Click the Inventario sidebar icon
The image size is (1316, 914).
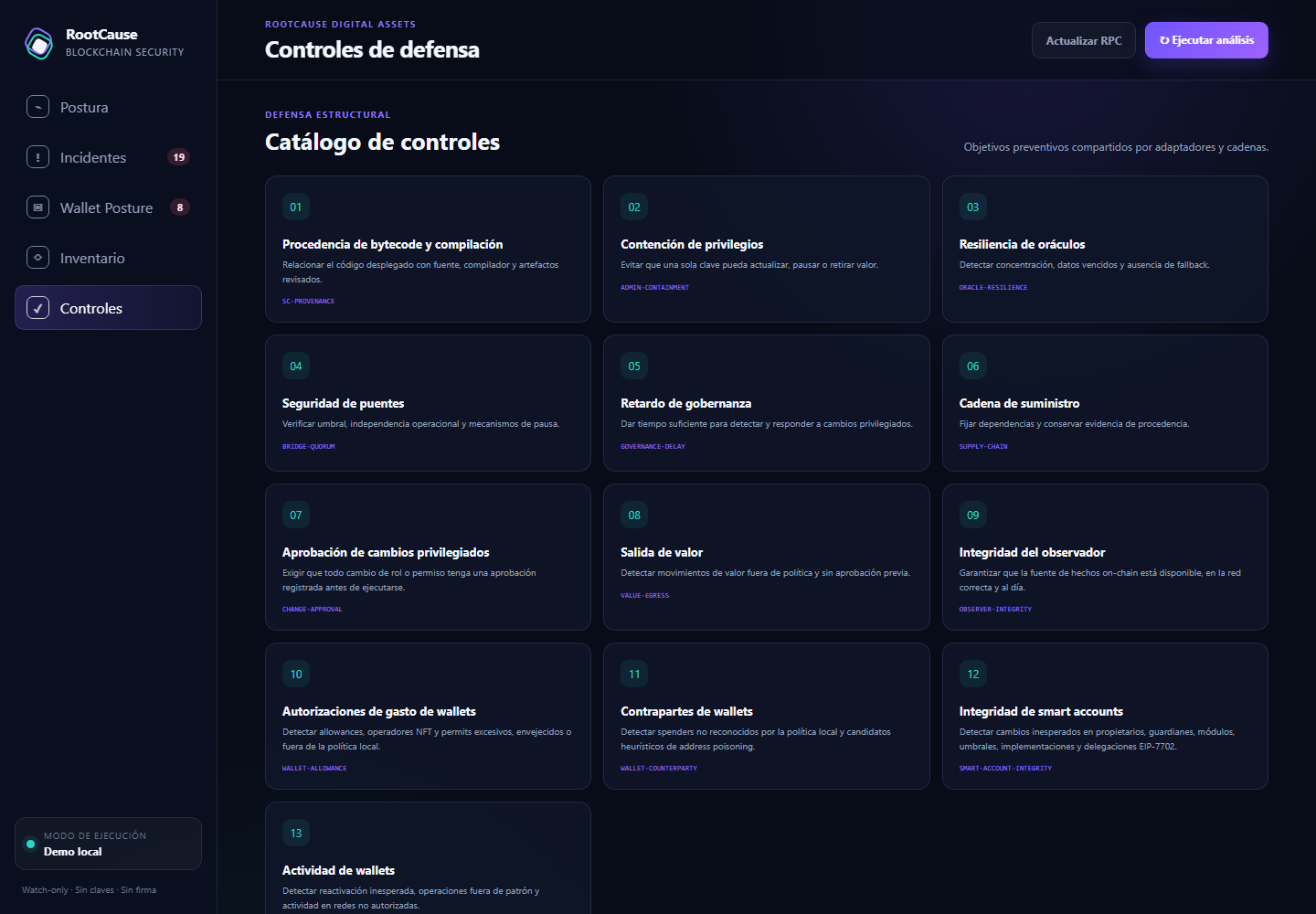(37, 258)
